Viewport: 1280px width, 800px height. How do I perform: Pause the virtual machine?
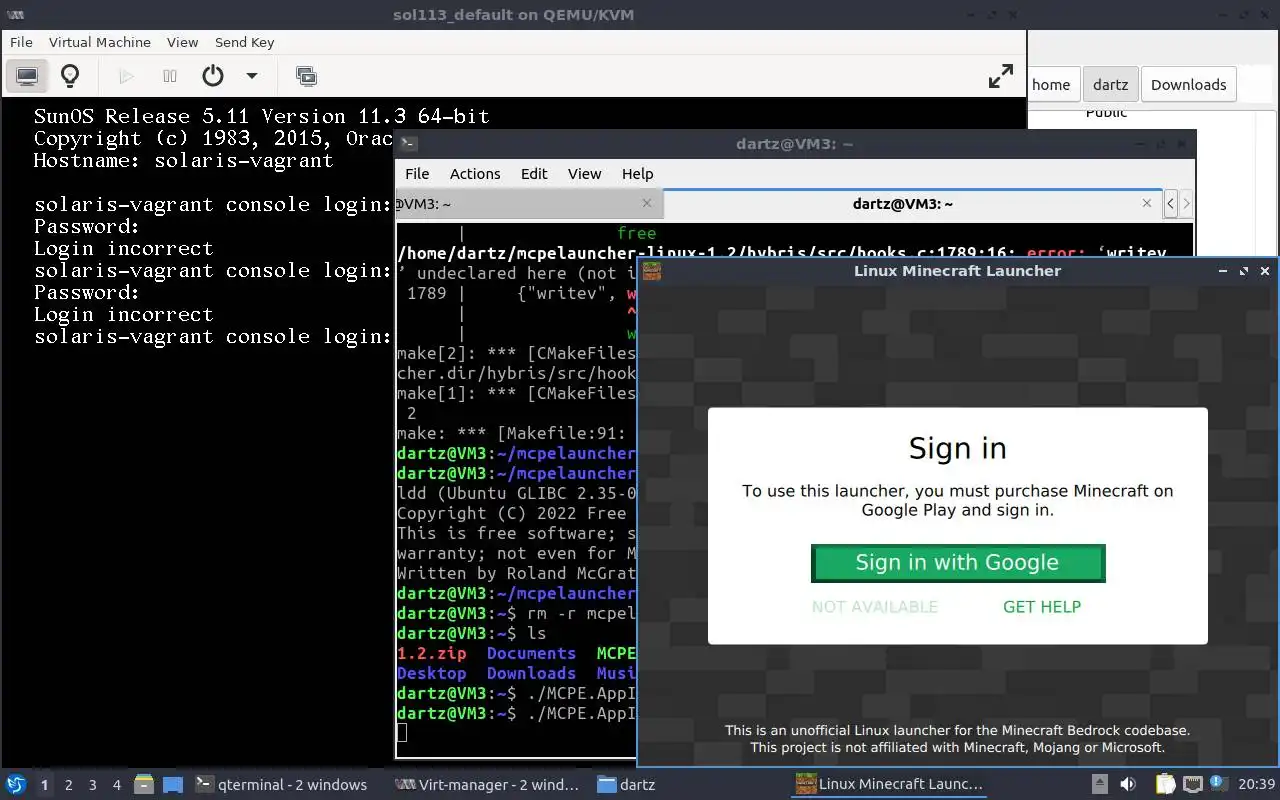pyautogui.click(x=170, y=76)
